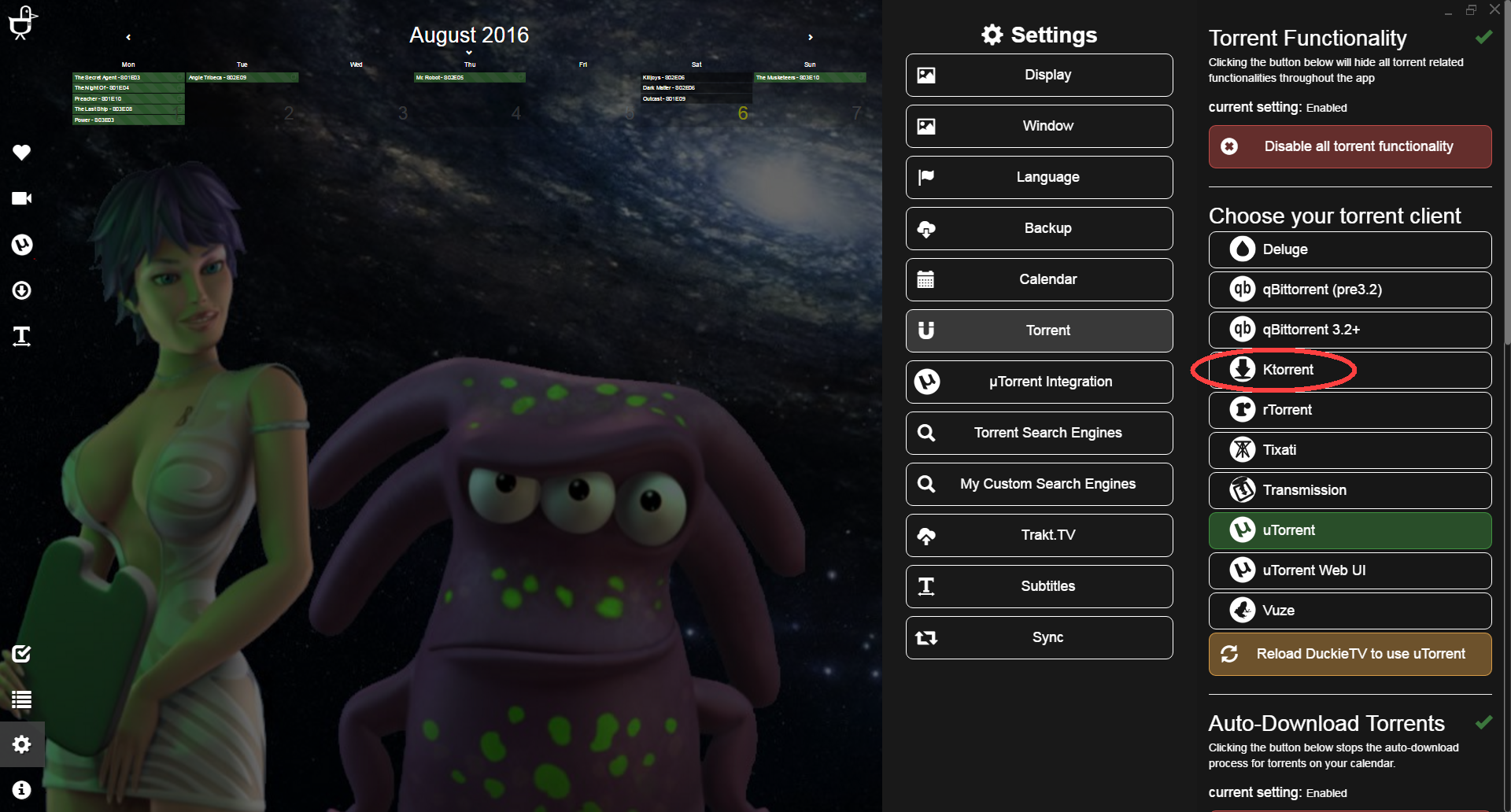Open the subtitles T icon in sidebar
Viewport: 1511px width, 812px height.
pyautogui.click(x=22, y=337)
